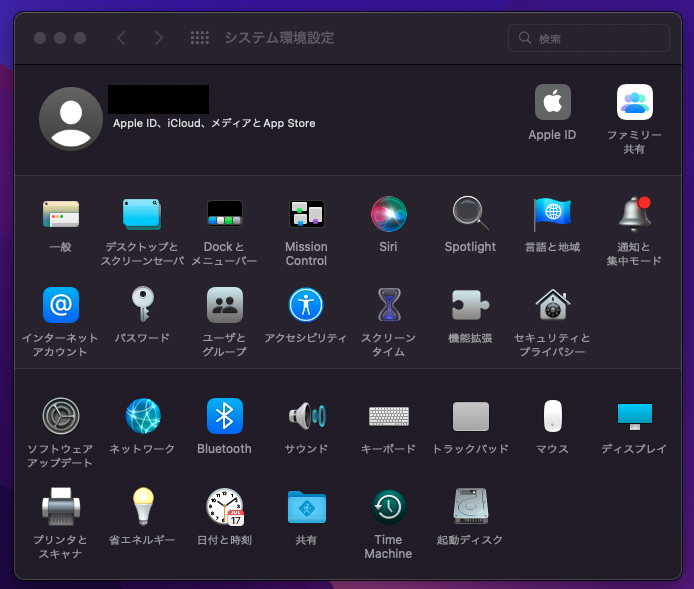Click the magnifying glass in search field
This screenshot has height=589, width=694.
(525, 38)
